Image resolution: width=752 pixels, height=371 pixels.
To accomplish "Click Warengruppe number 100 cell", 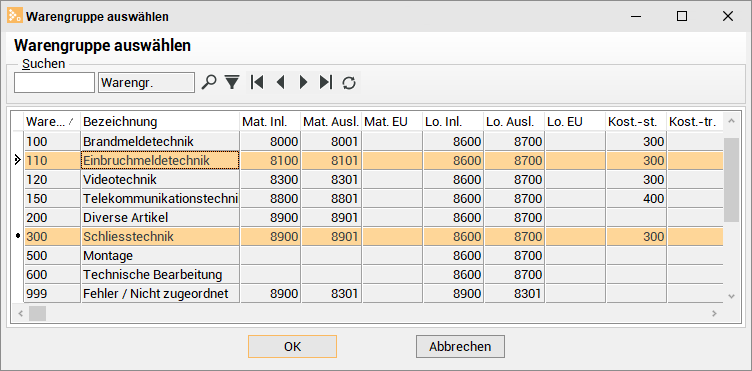I will point(52,141).
